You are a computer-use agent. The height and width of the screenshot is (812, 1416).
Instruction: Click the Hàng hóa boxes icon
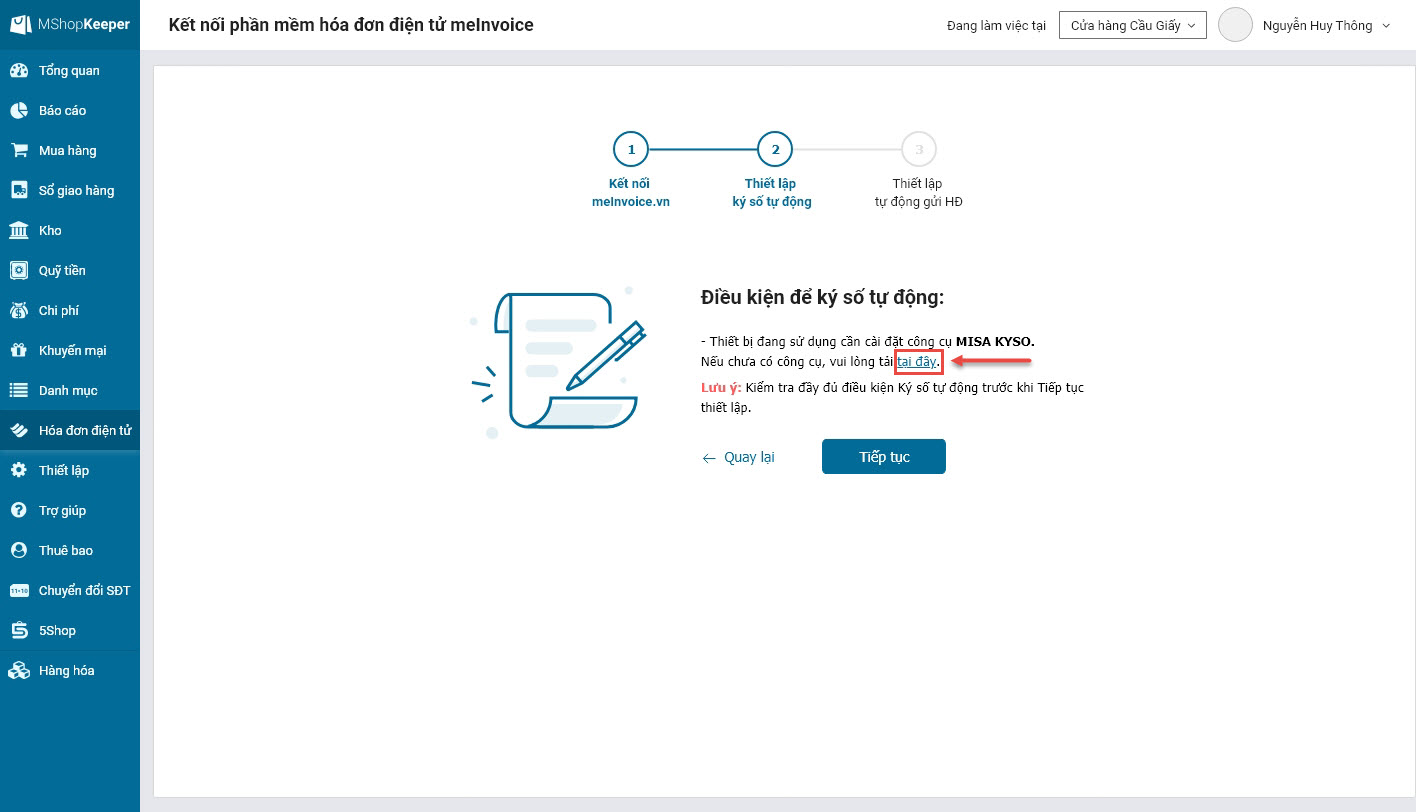(x=19, y=671)
